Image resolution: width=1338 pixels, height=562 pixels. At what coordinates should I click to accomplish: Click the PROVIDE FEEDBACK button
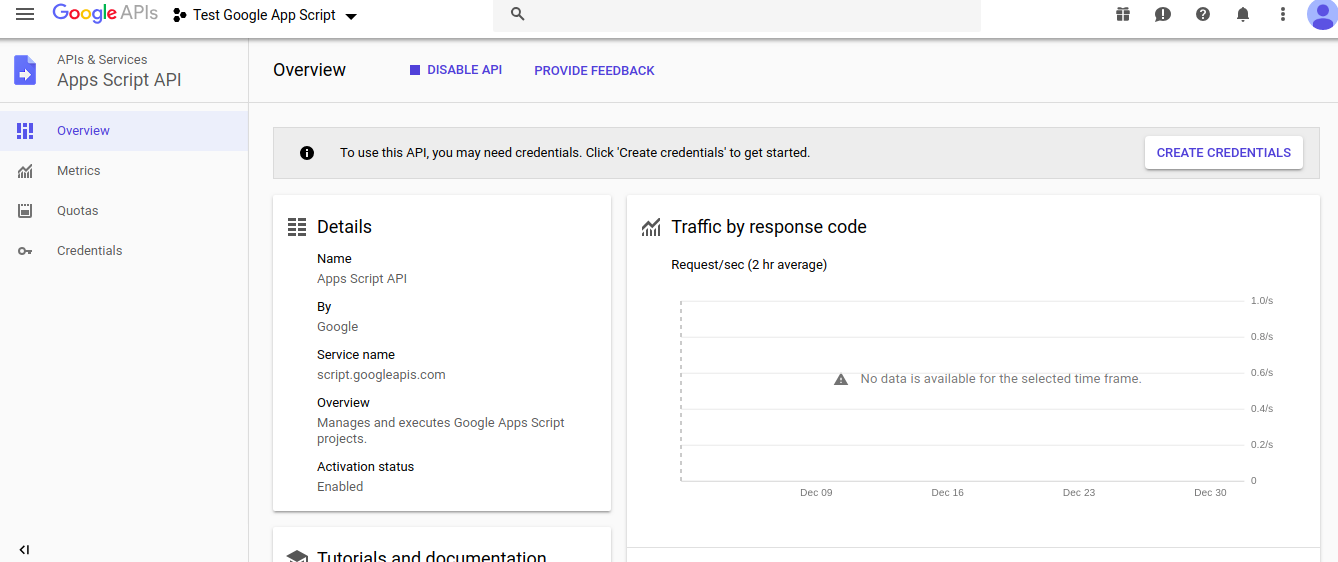tap(594, 71)
